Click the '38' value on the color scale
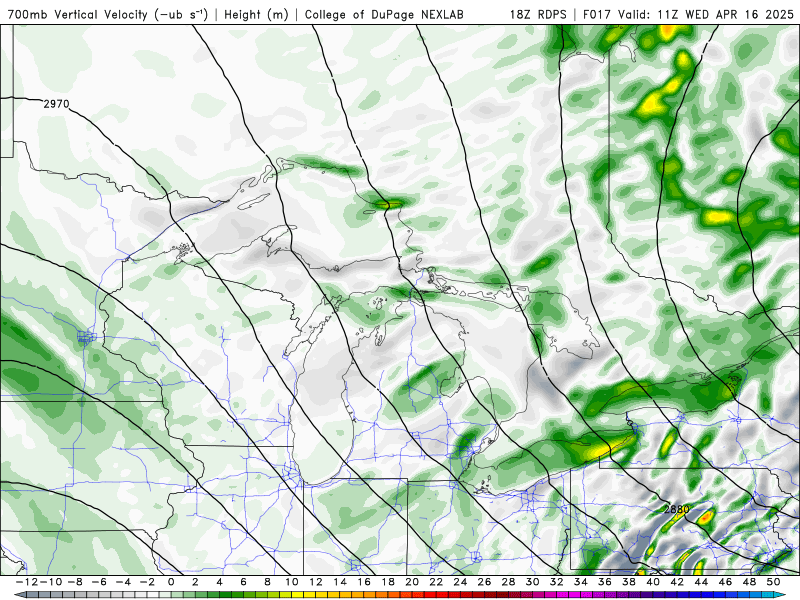This screenshot has width=800, height=600. pyautogui.click(x=629, y=582)
